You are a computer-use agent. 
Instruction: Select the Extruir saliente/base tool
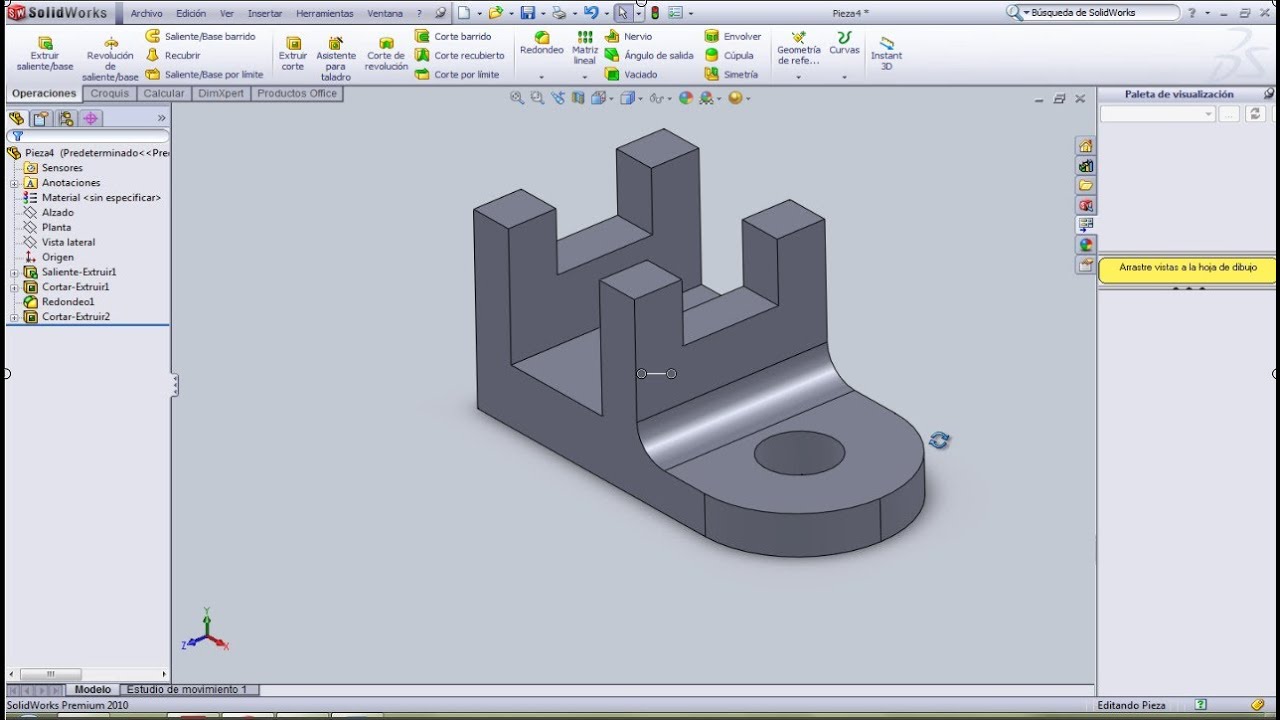tap(45, 54)
